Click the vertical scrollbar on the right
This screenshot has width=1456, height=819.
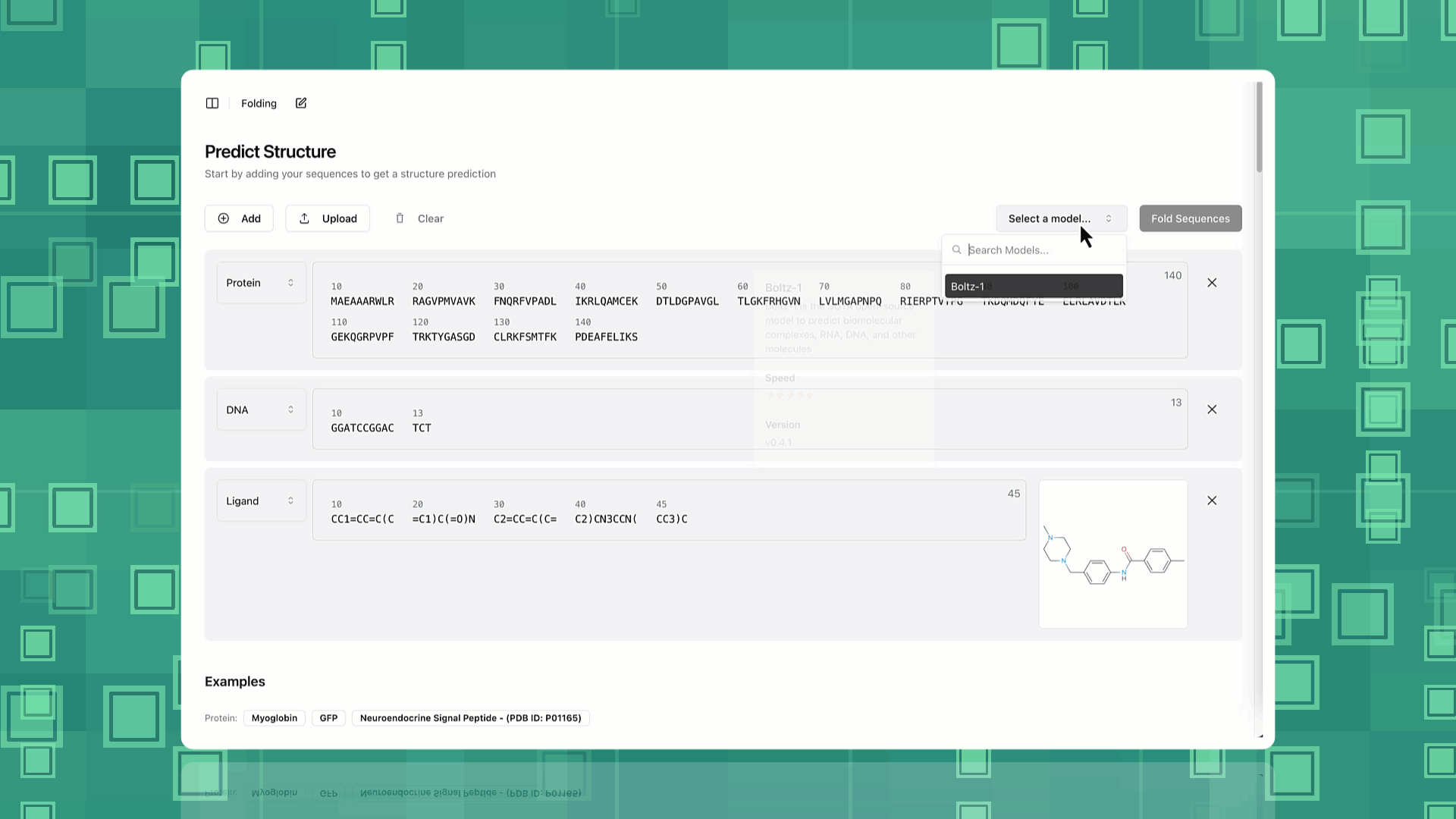coord(1259,127)
